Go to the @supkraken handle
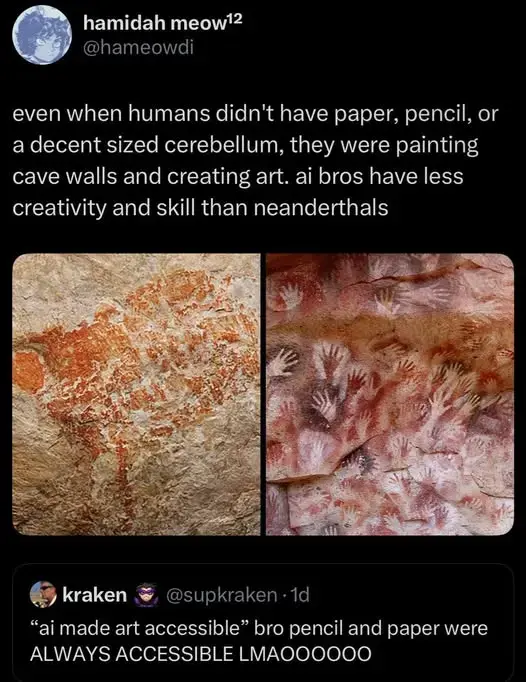Screen dimensions: 526x682 [x=221, y=595]
